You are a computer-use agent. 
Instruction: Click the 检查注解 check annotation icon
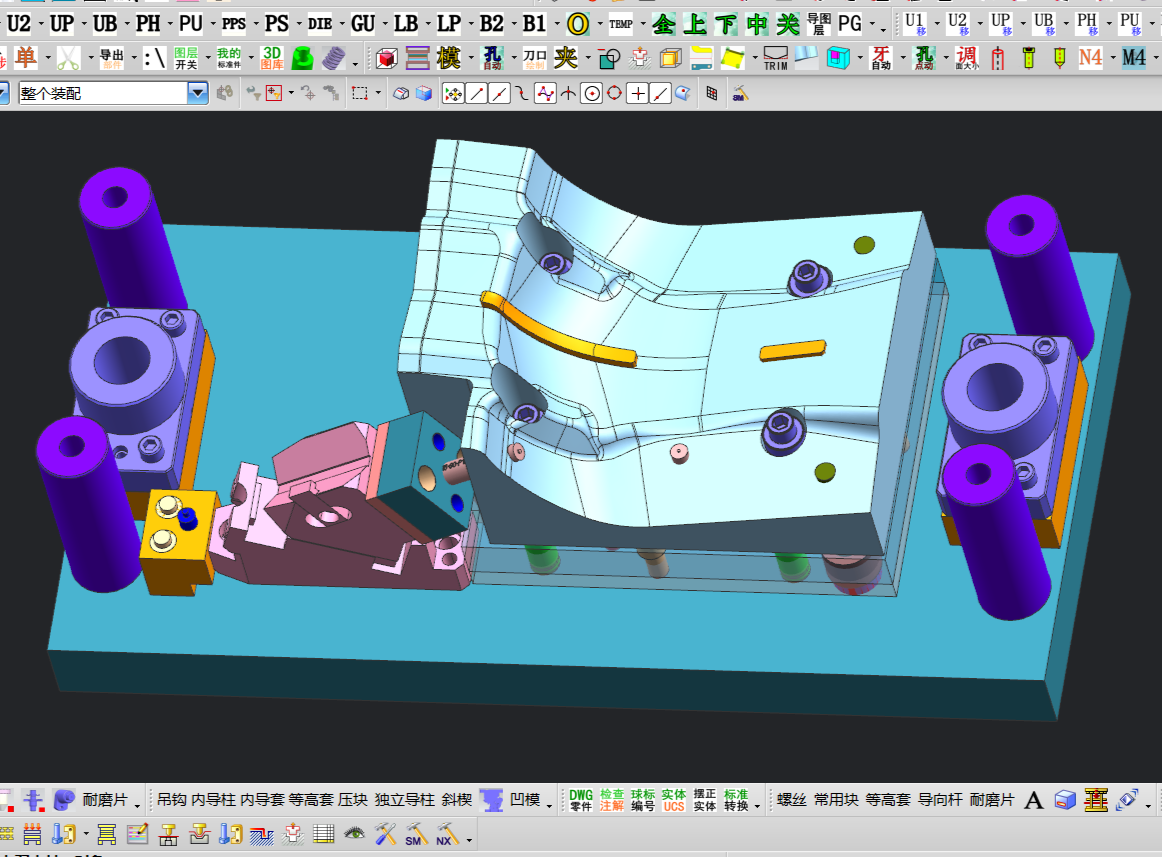pos(612,800)
